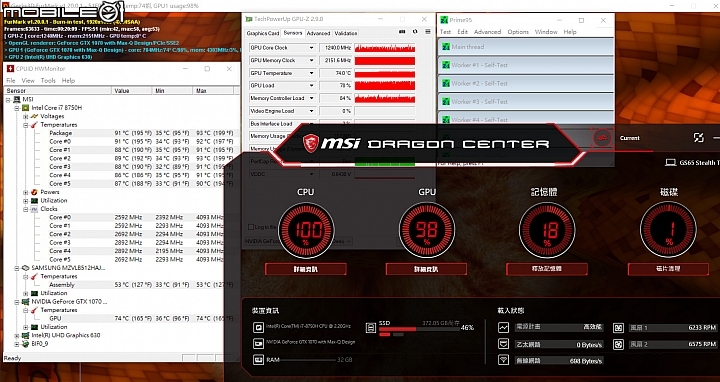Open HWMonitor File menu
This screenshot has height=382, width=720.
[x=11, y=80]
